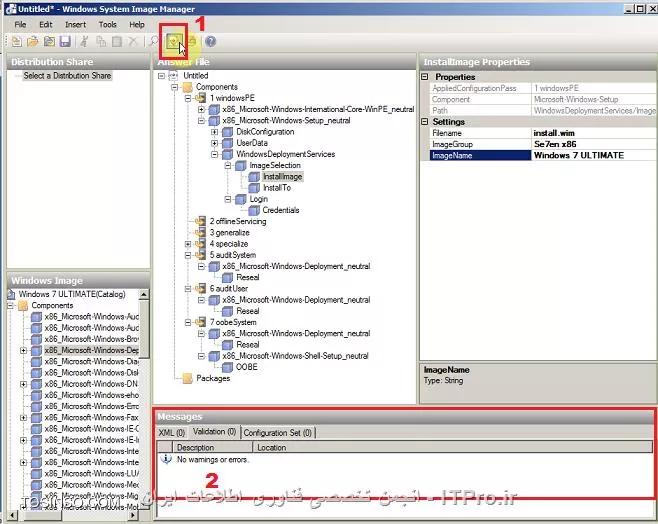Switch to the XML (0) messages tab
This screenshot has width=658, height=524.
click(x=172, y=433)
